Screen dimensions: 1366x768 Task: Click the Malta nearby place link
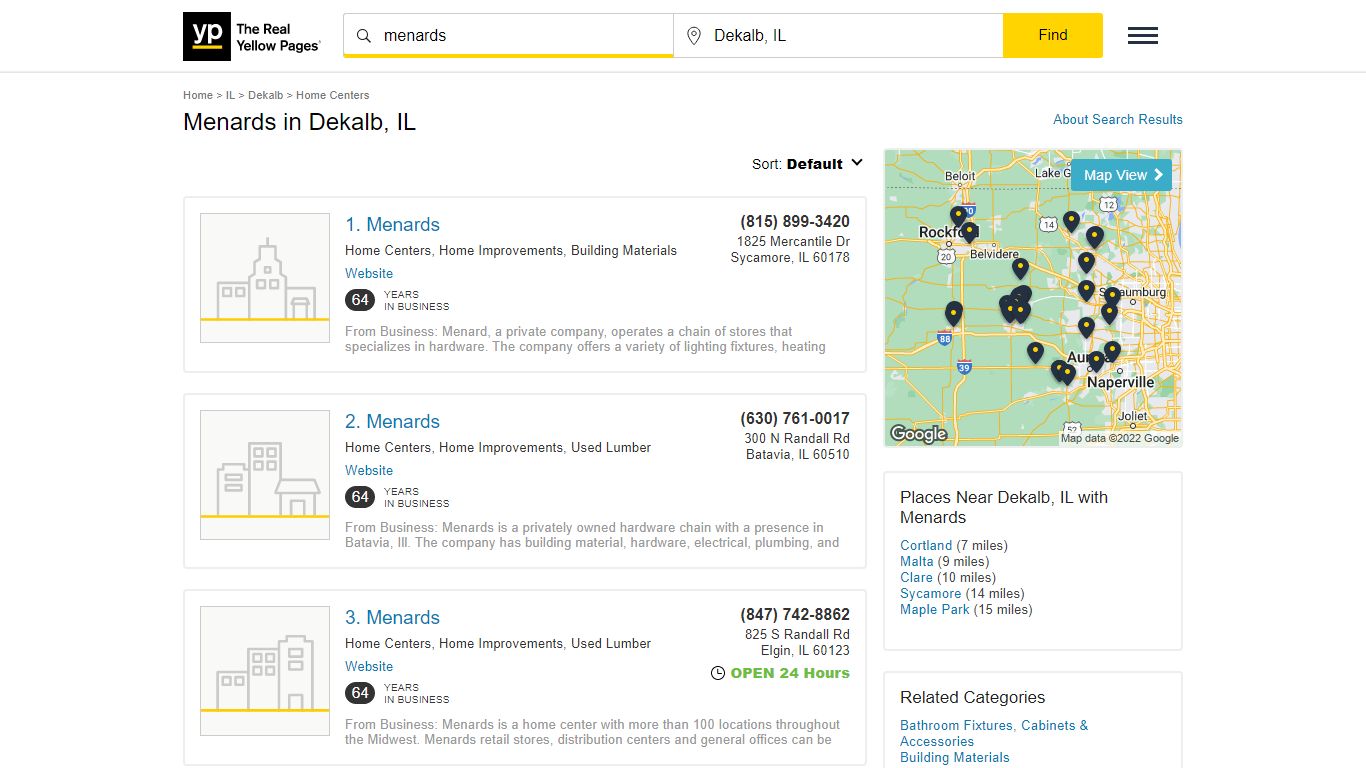pos(916,561)
